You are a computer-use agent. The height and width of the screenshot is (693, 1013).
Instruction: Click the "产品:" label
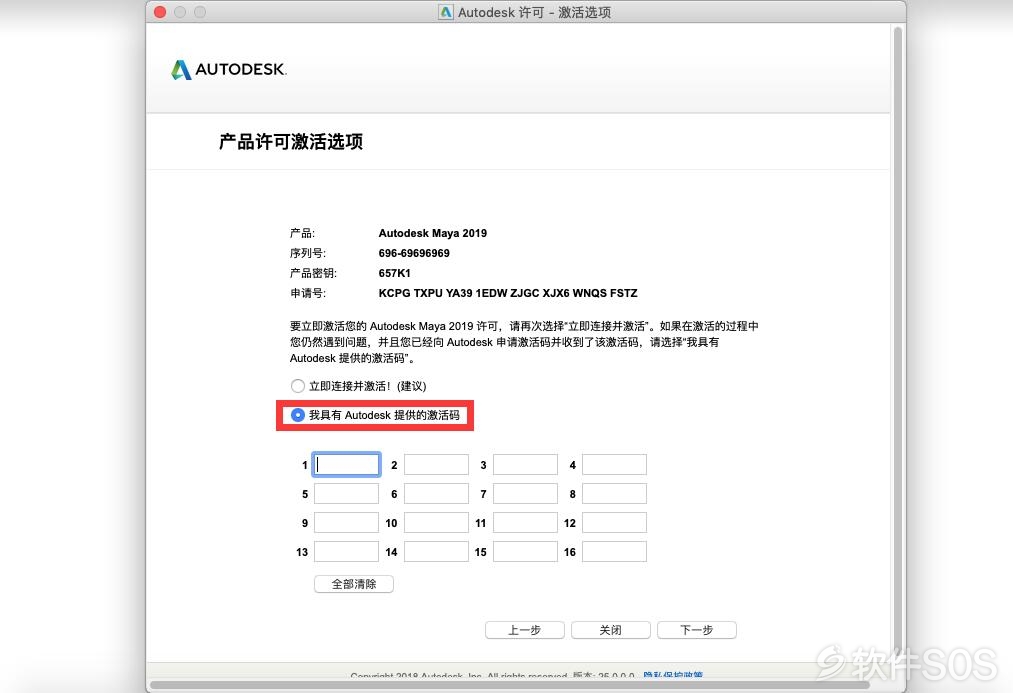pos(302,233)
